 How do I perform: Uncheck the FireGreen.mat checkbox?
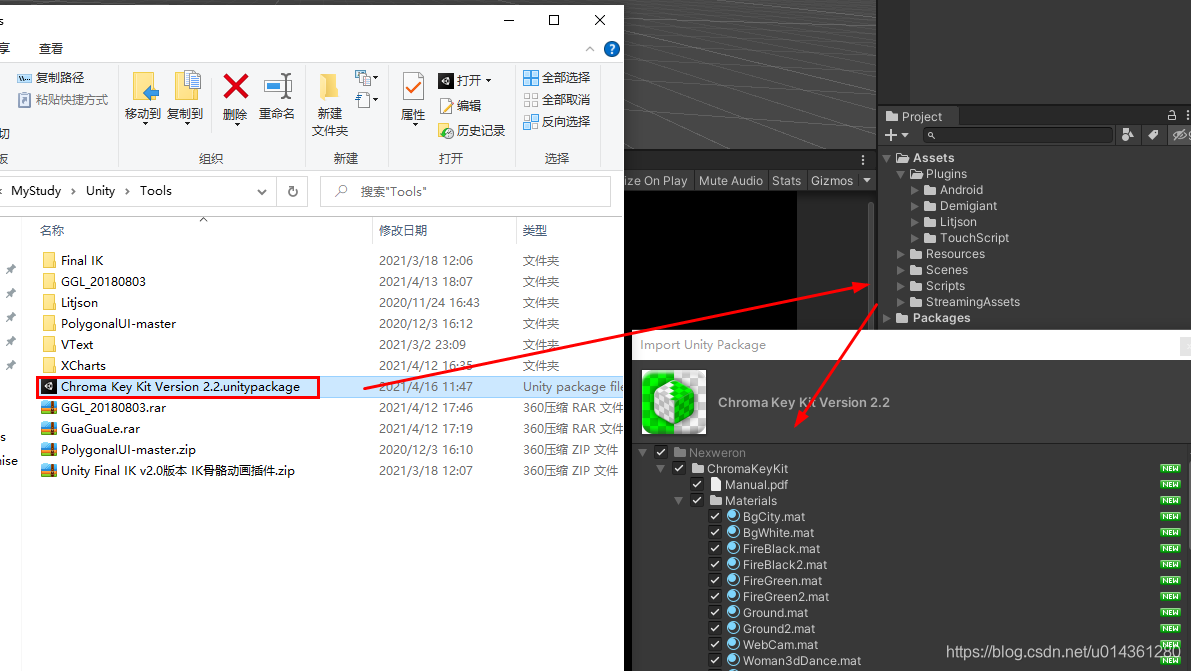click(x=715, y=580)
